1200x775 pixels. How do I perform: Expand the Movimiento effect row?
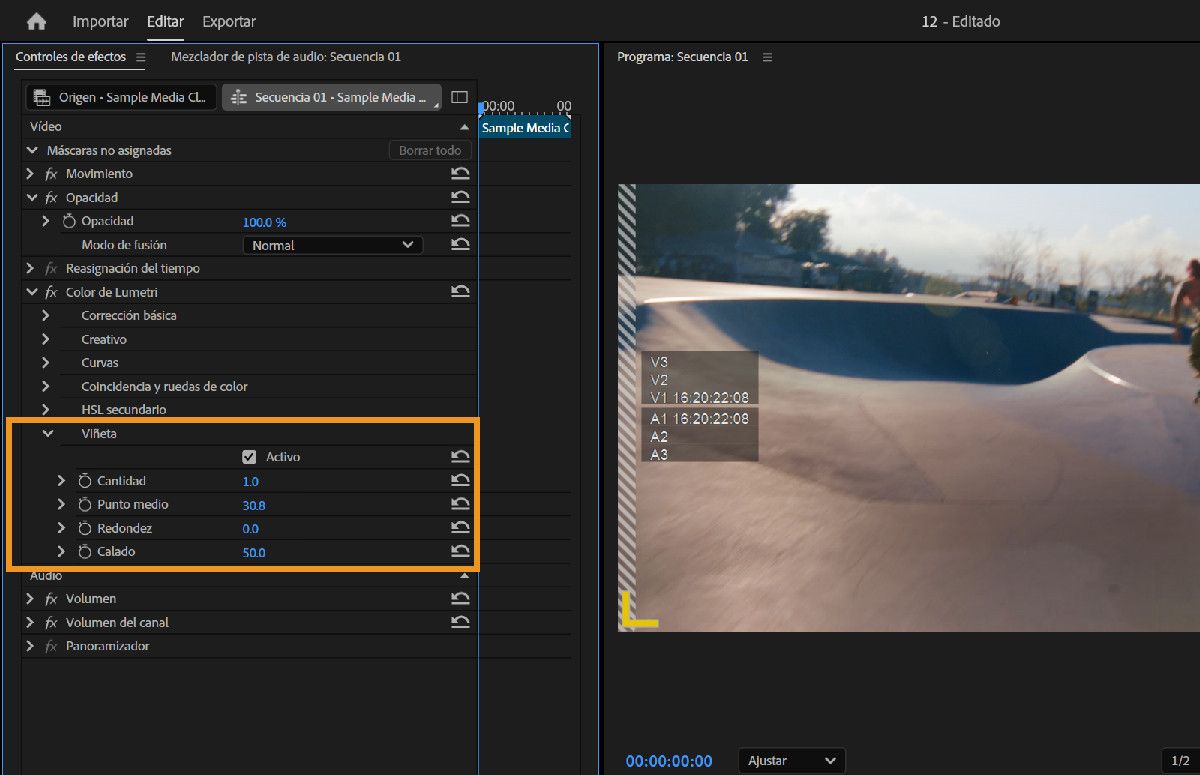point(31,174)
